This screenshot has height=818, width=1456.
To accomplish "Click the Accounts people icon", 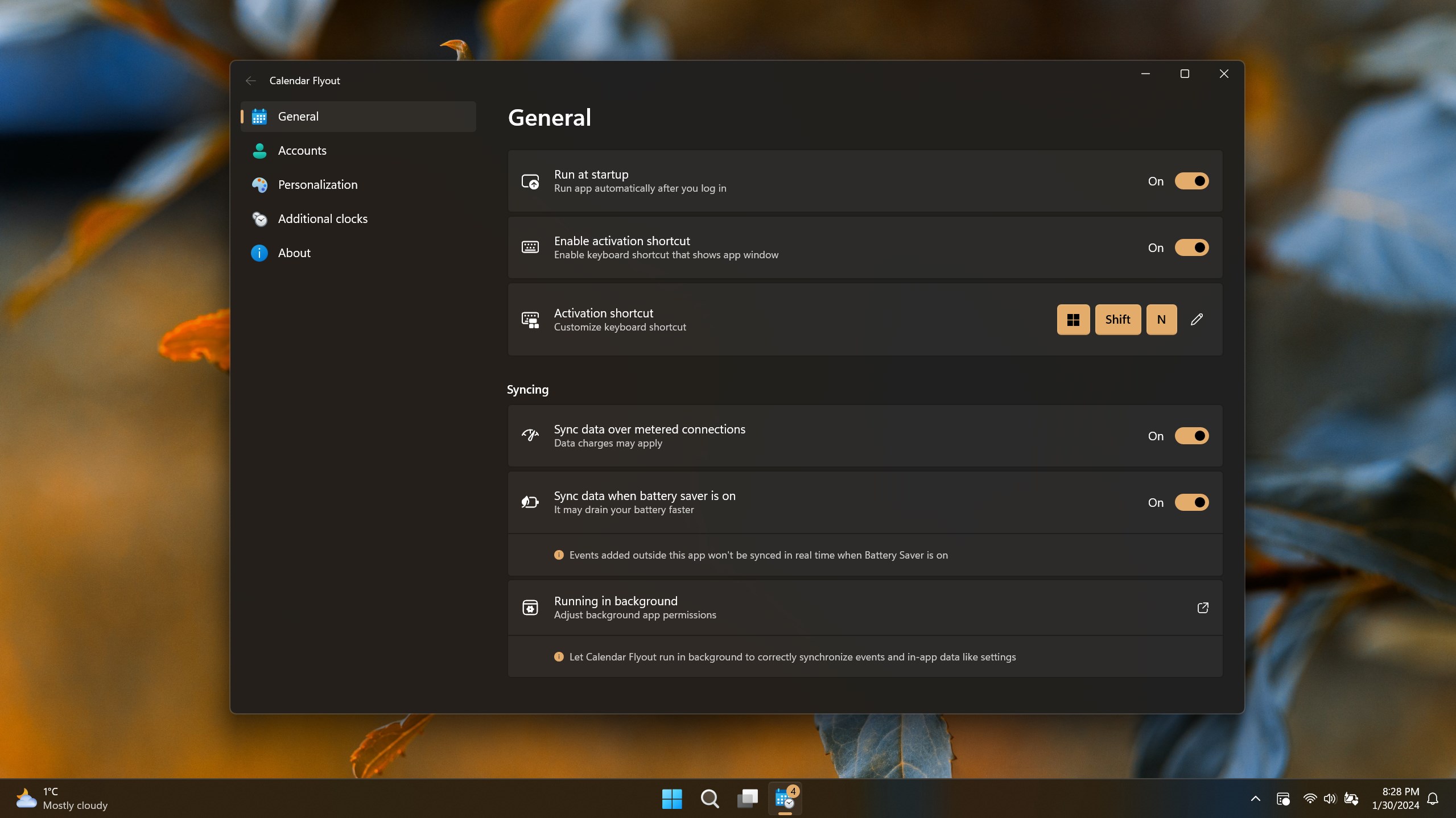I will [x=259, y=150].
